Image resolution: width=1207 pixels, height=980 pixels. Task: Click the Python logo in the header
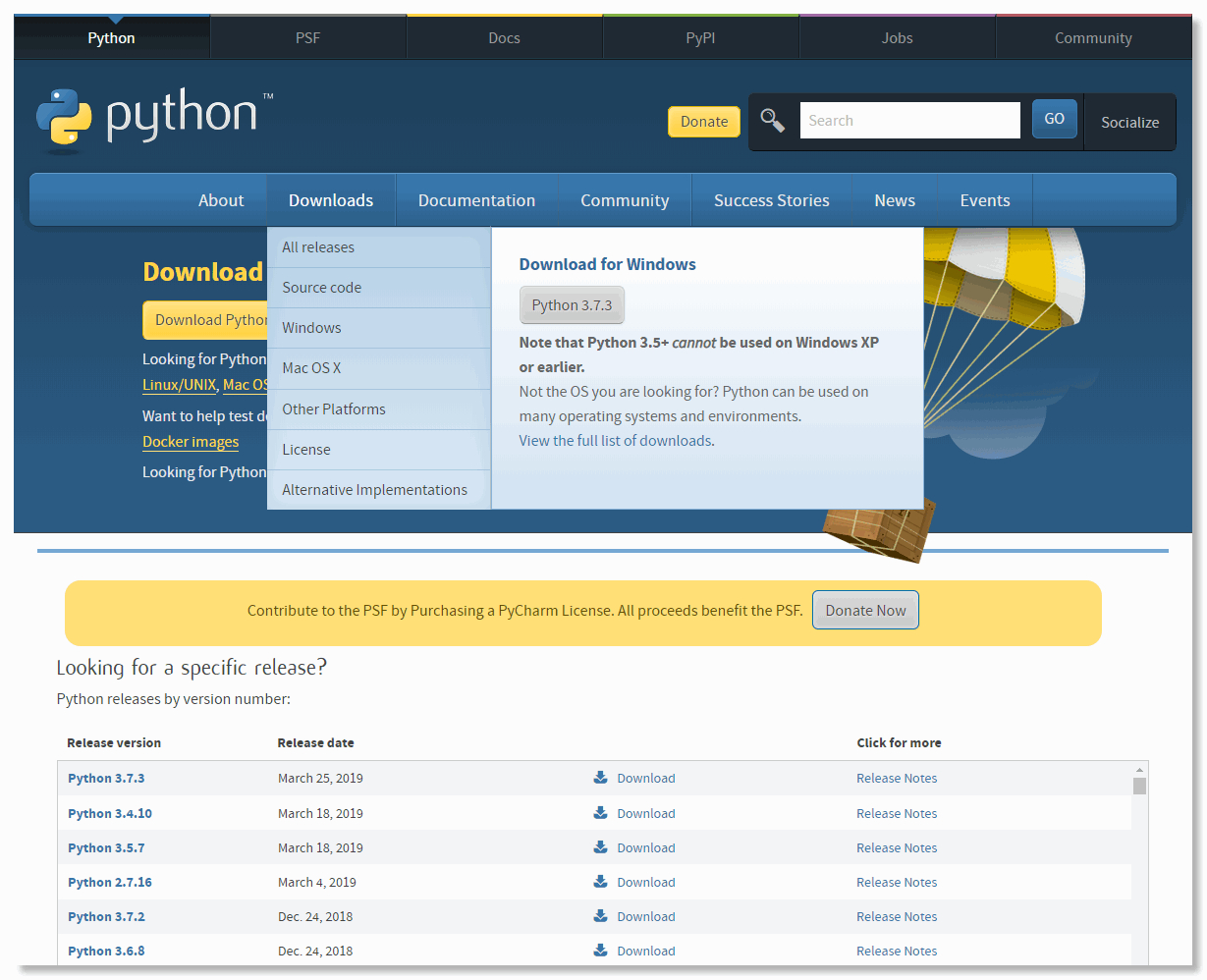[x=154, y=120]
